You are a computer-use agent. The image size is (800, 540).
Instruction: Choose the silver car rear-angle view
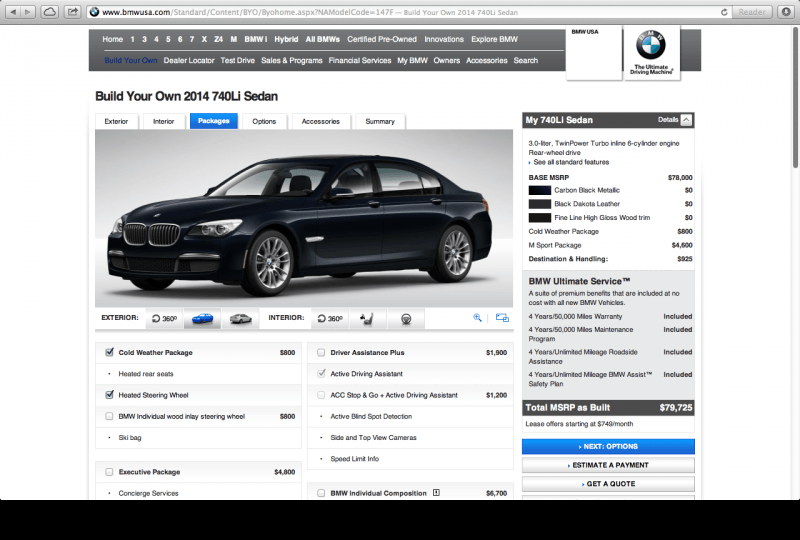240,318
